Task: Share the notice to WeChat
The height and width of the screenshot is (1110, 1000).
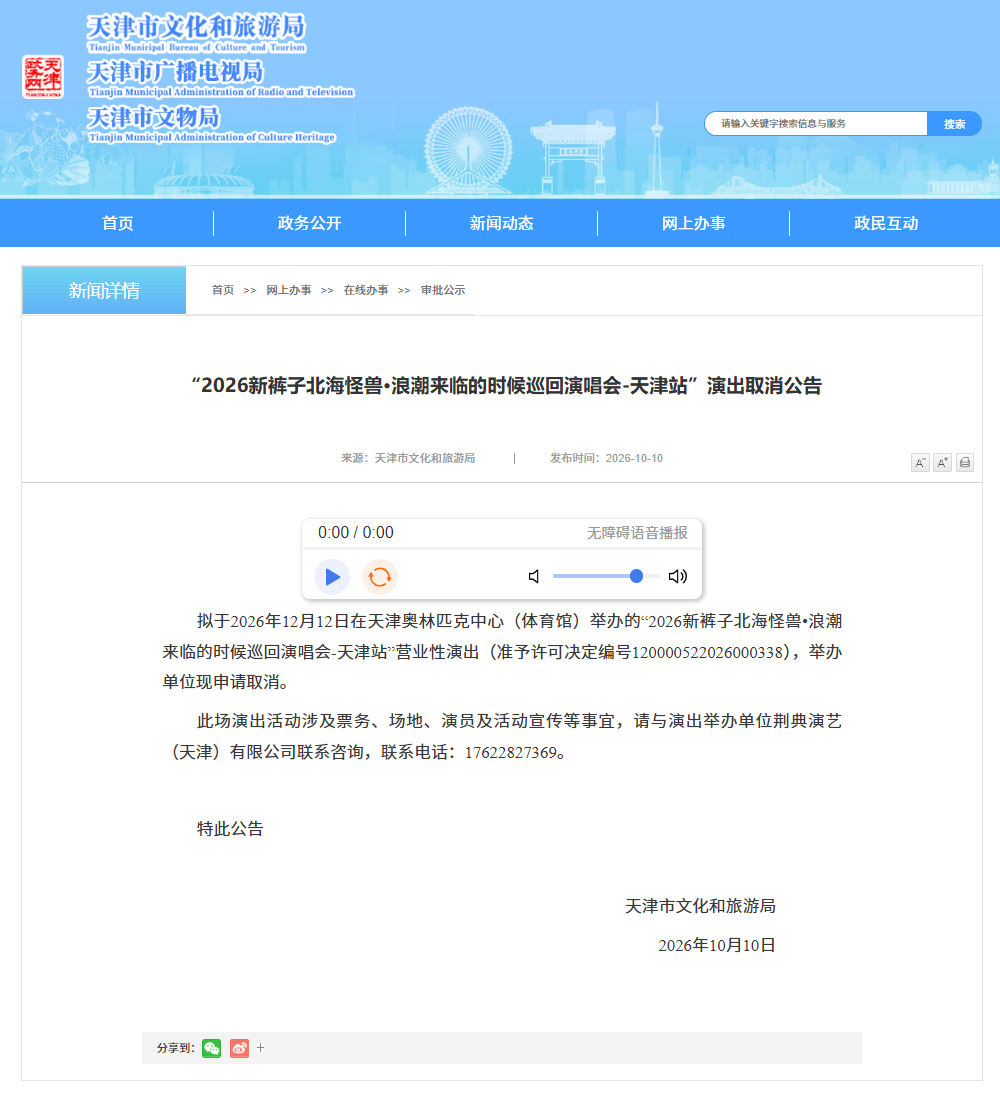Action: pyautogui.click(x=212, y=1048)
